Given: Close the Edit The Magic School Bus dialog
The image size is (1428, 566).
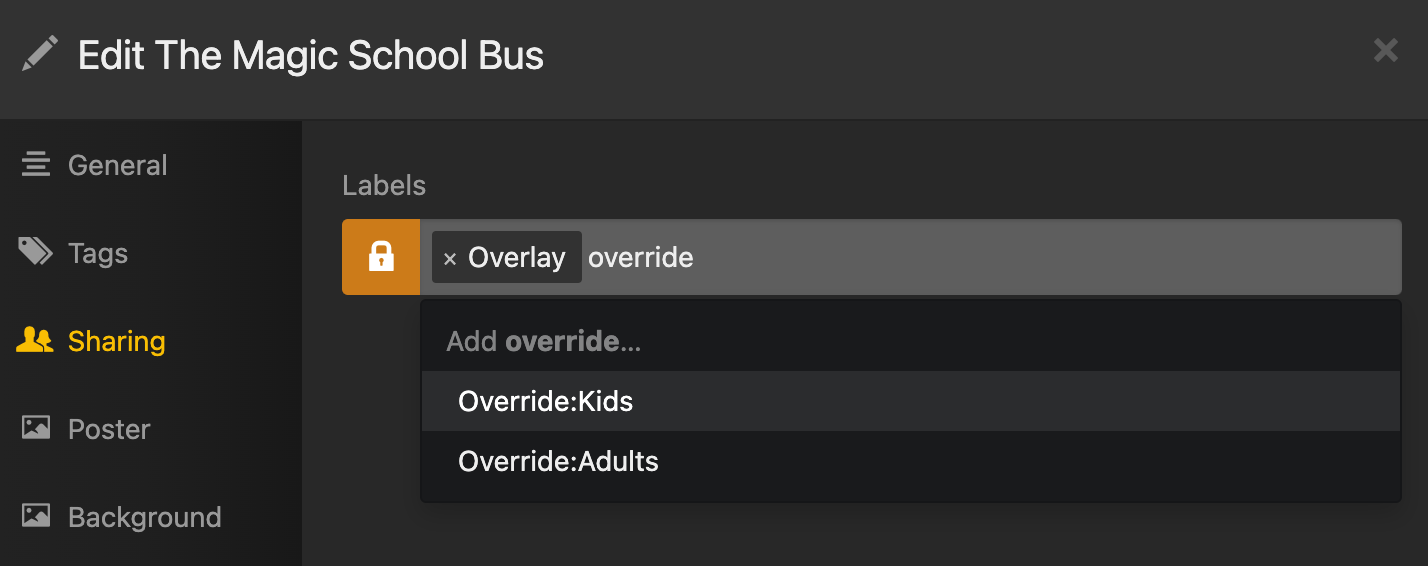Looking at the screenshot, I should (x=1386, y=50).
